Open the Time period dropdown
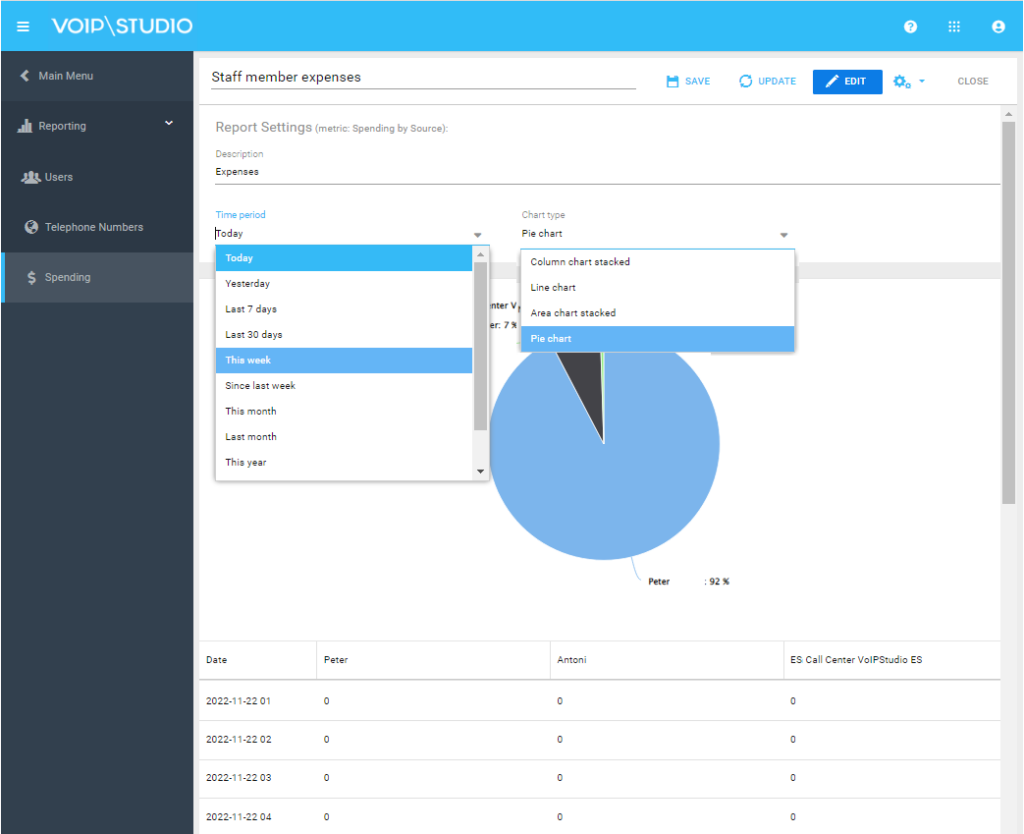 478,233
